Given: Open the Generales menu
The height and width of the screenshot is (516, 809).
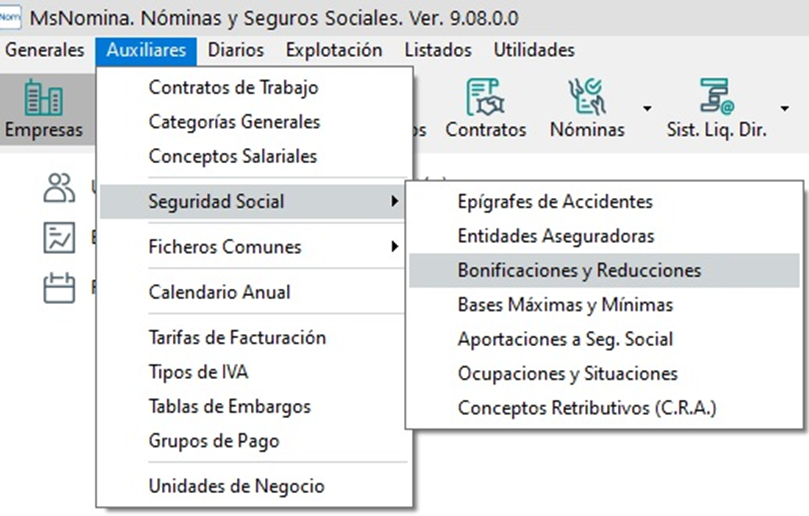Looking at the screenshot, I should (x=45, y=50).
